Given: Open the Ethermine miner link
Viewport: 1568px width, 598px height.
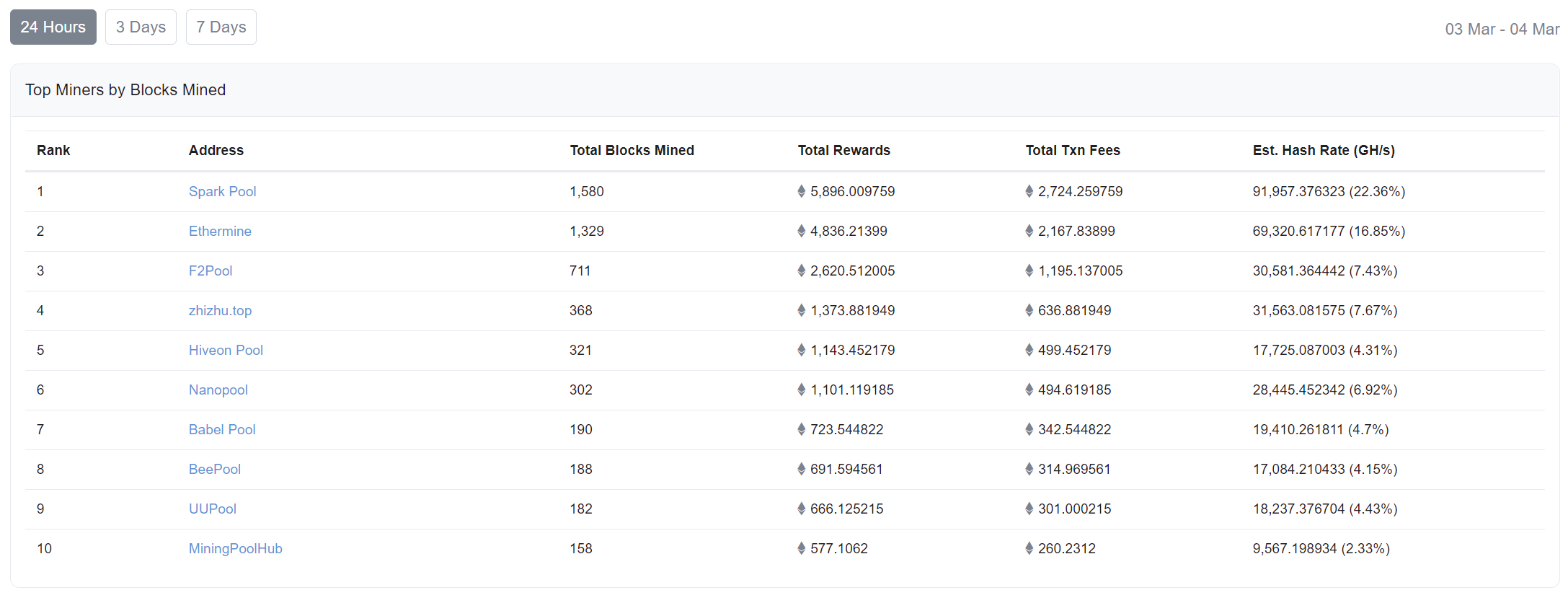Looking at the screenshot, I should (x=220, y=232).
